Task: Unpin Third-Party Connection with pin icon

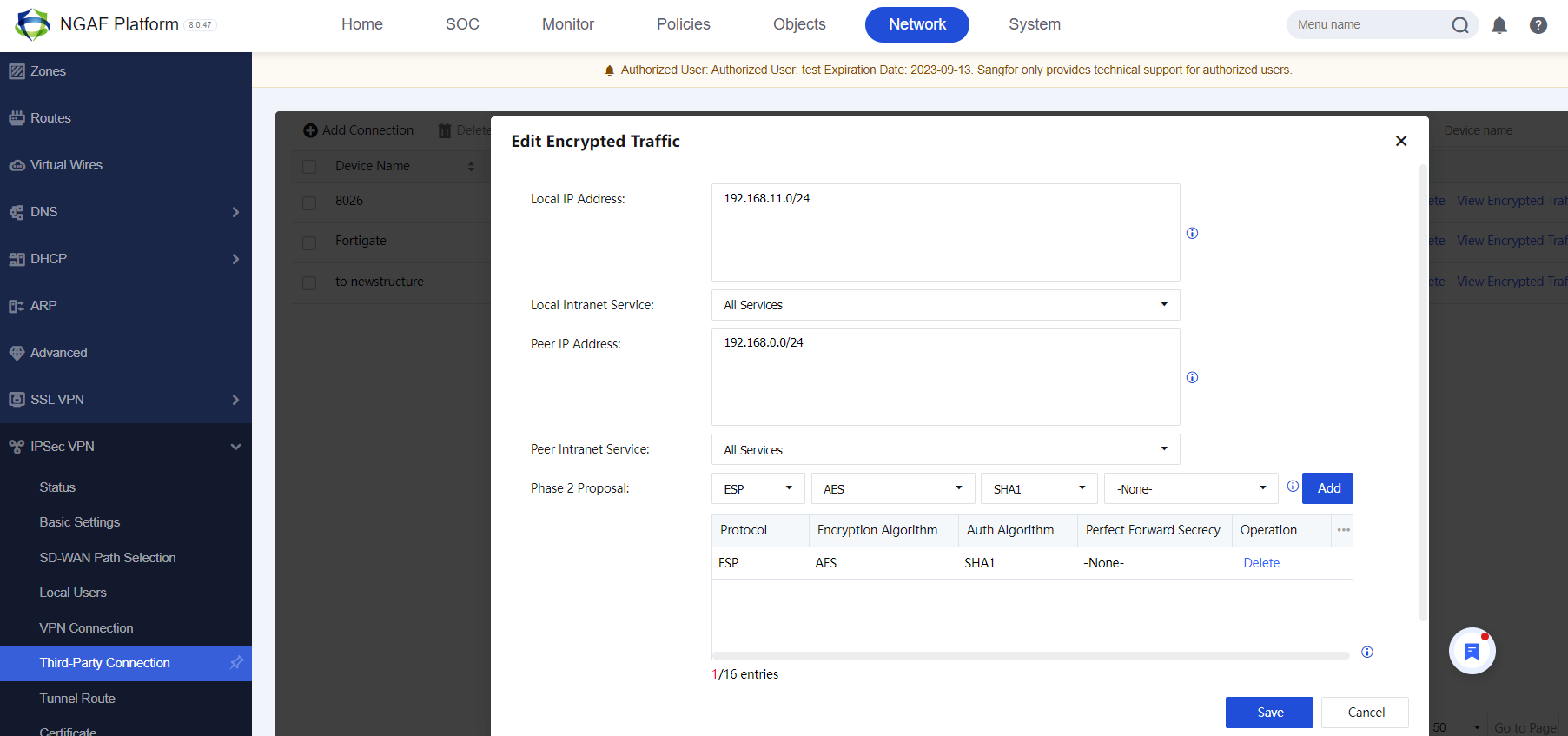Action: (236, 663)
